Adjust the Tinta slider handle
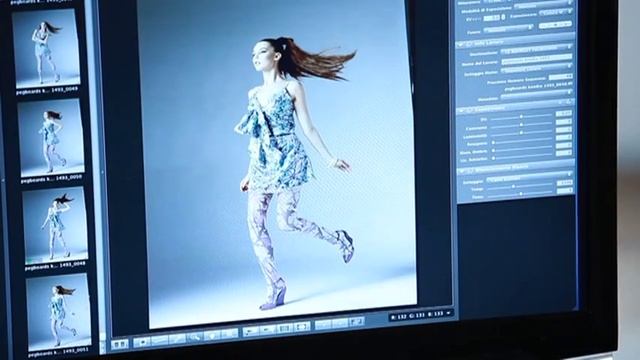This screenshot has height=360, width=640. (x=521, y=193)
